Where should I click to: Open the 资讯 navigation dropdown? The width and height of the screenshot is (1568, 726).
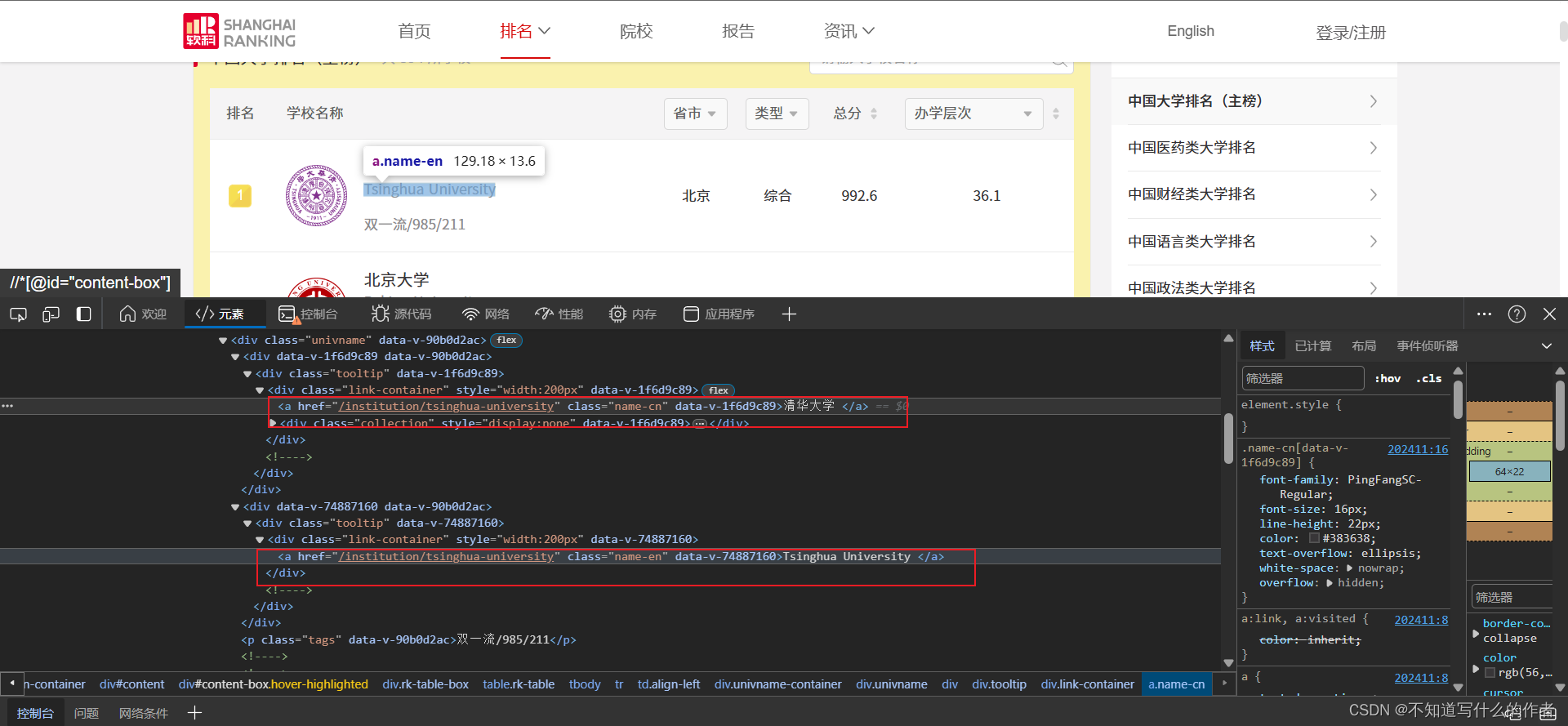(x=849, y=32)
